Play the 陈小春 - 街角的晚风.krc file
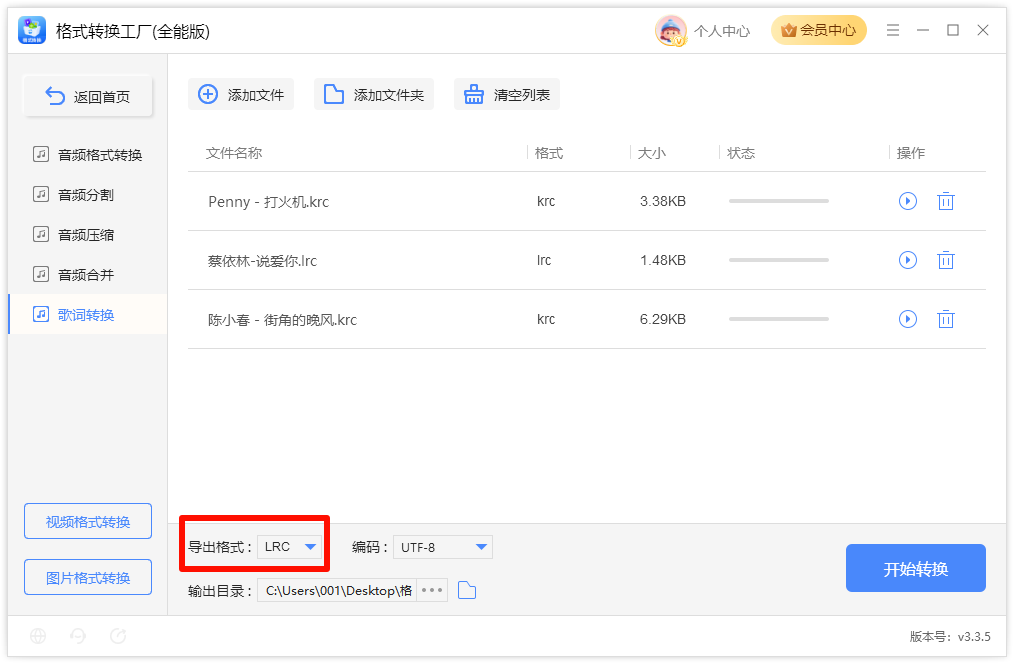The width and height of the screenshot is (1014, 664). point(908,319)
